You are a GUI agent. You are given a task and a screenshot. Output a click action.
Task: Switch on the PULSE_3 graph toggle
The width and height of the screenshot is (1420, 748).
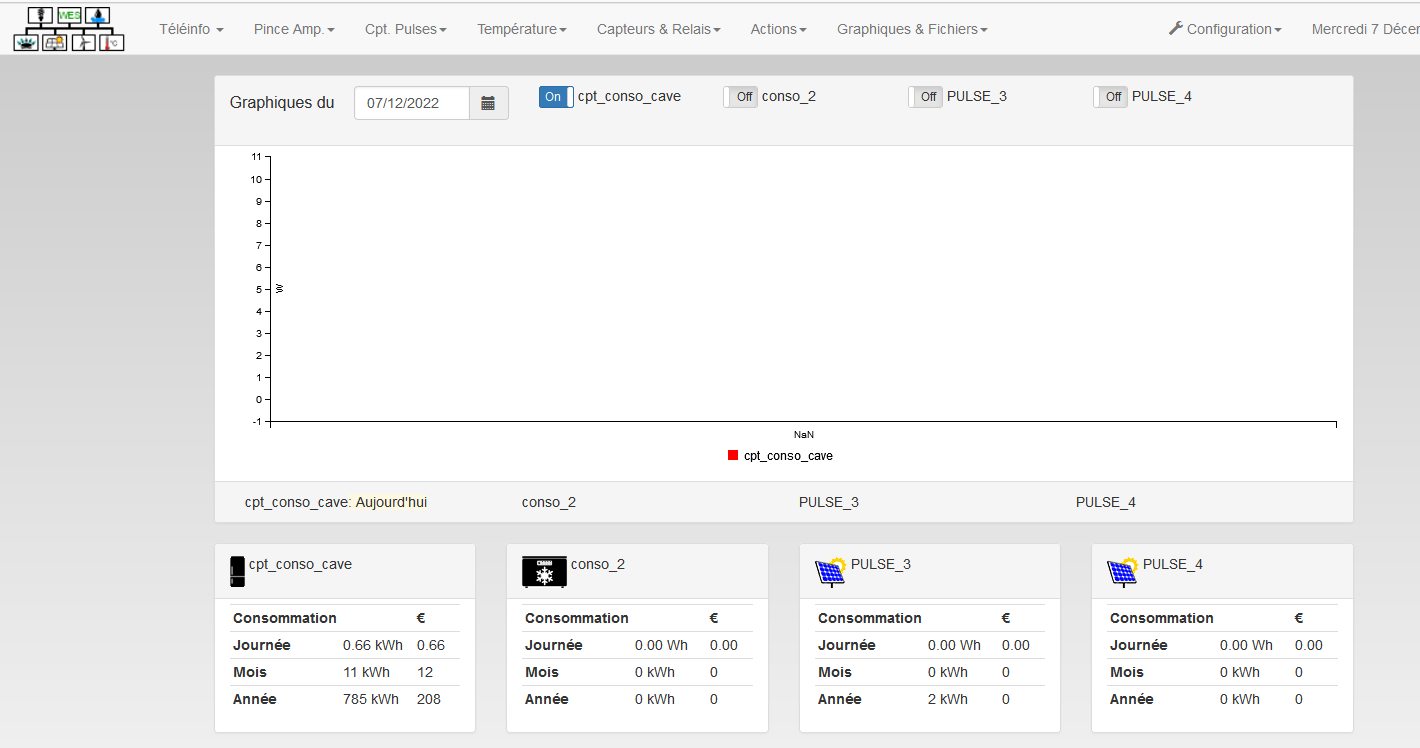pyautogui.click(x=926, y=97)
